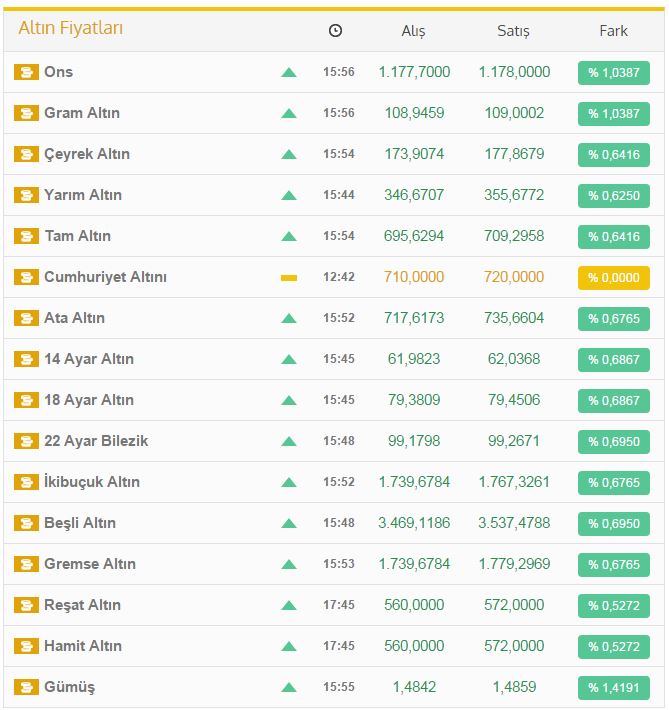The width and height of the screenshot is (669, 710).
Task: Click the Fark column header
Action: point(613,31)
